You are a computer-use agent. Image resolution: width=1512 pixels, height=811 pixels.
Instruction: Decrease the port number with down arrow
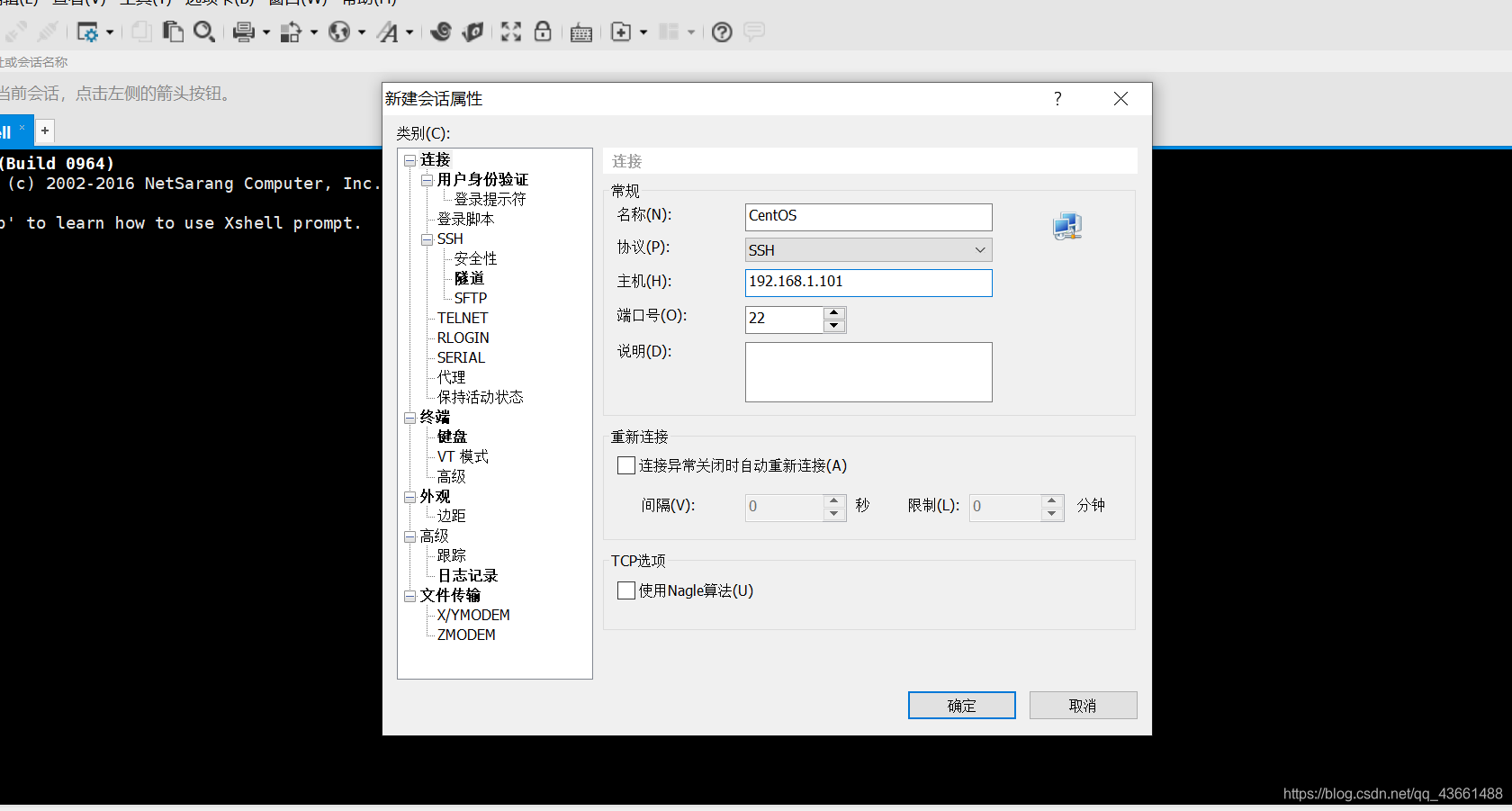pyautogui.click(x=834, y=326)
